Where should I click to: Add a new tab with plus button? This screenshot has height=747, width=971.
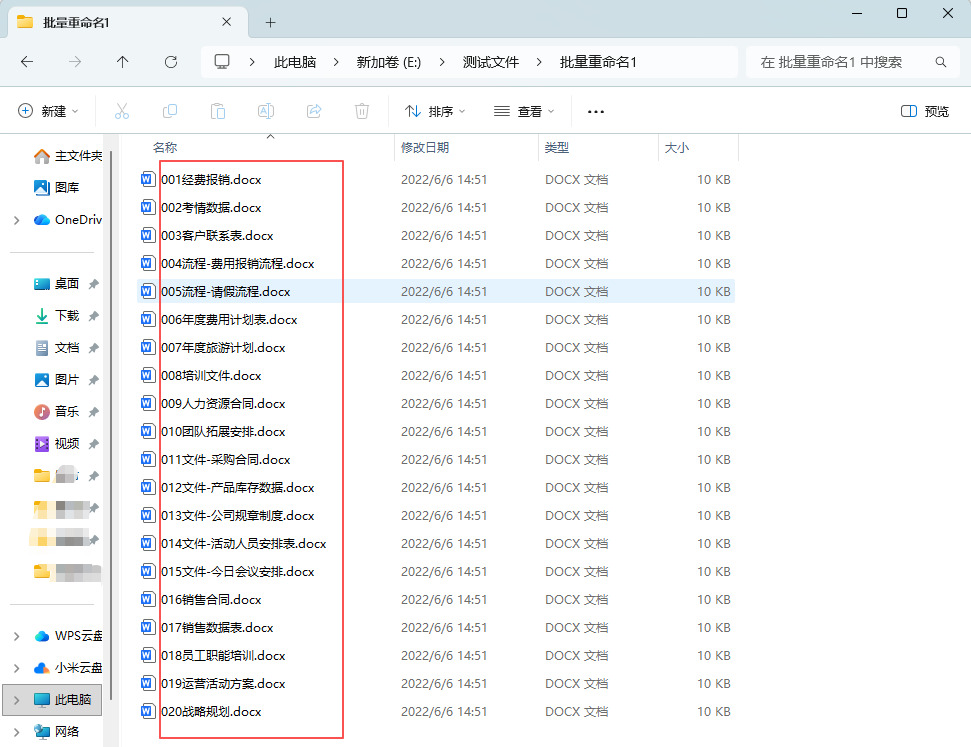tap(271, 22)
